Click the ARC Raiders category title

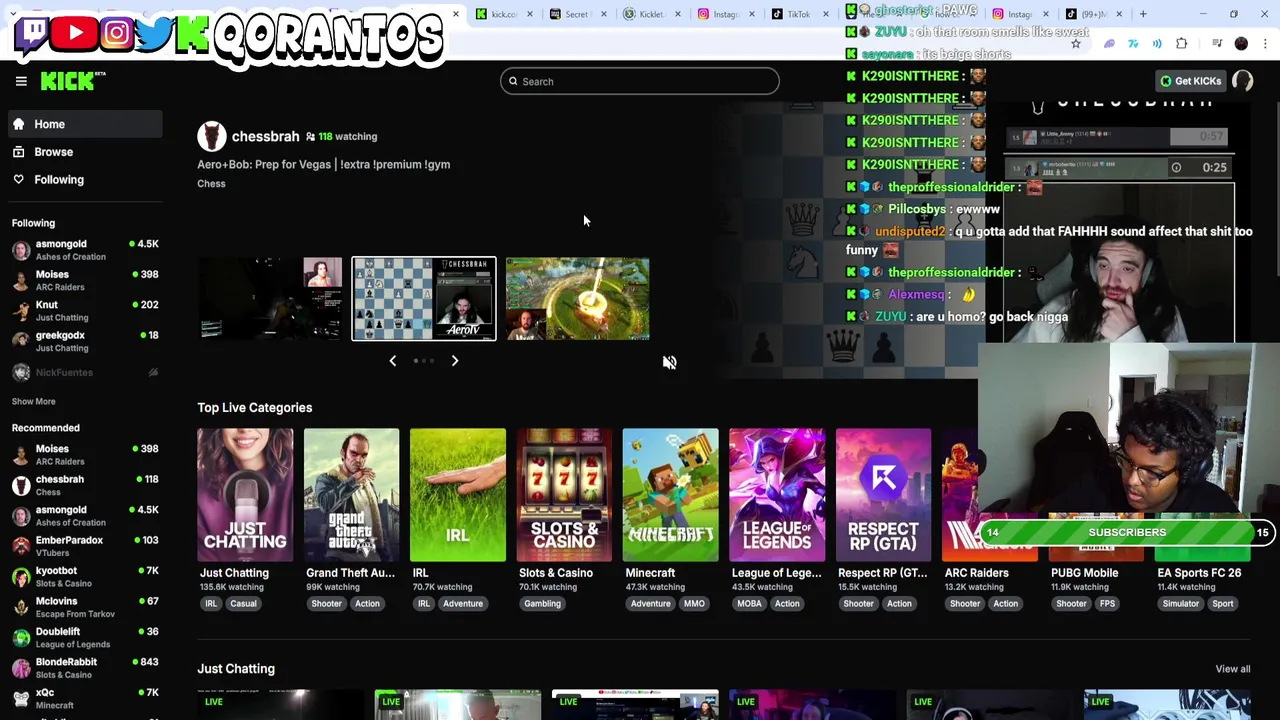point(976,573)
